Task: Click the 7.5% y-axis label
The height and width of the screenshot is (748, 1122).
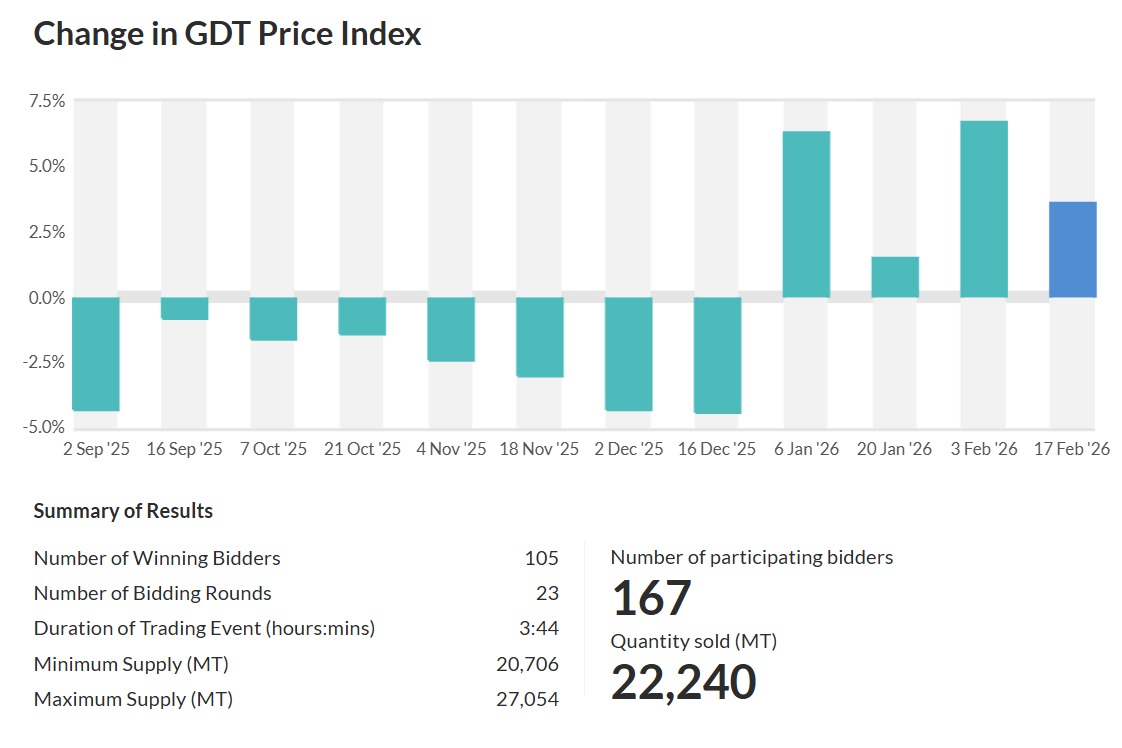Action: pyautogui.click(x=47, y=101)
